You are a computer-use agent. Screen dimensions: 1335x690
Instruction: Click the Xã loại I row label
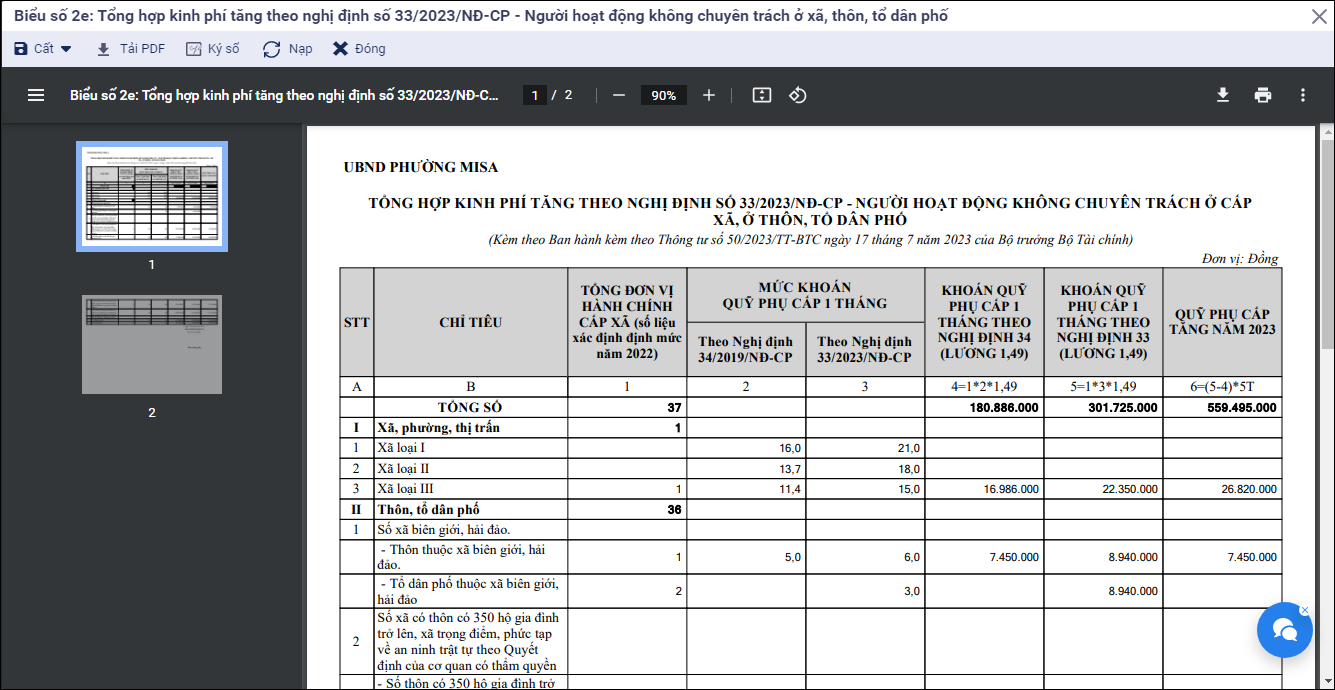click(x=401, y=448)
